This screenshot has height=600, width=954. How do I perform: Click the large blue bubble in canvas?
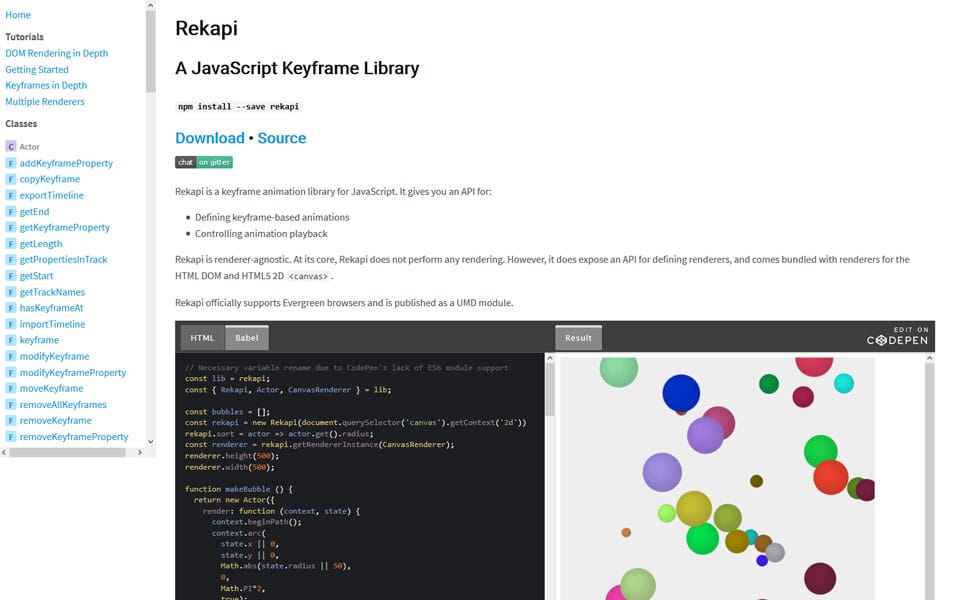coord(681,393)
